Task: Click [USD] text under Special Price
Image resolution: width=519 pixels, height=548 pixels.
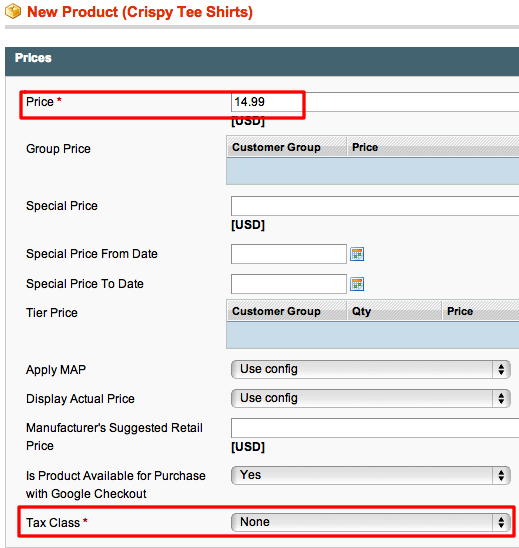Action: point(248,225)
